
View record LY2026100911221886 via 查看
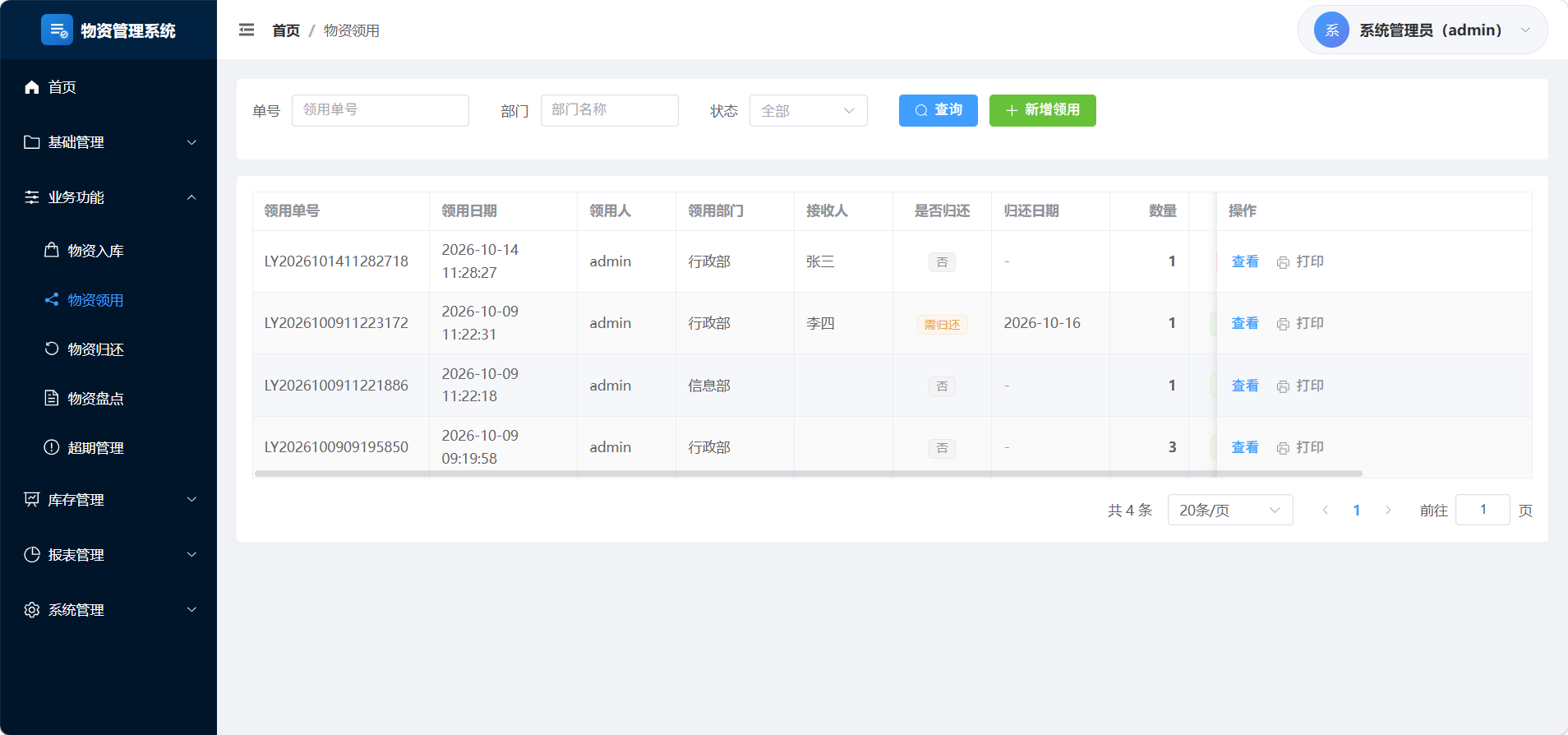pyautogui.click(x=1245, y=386)
